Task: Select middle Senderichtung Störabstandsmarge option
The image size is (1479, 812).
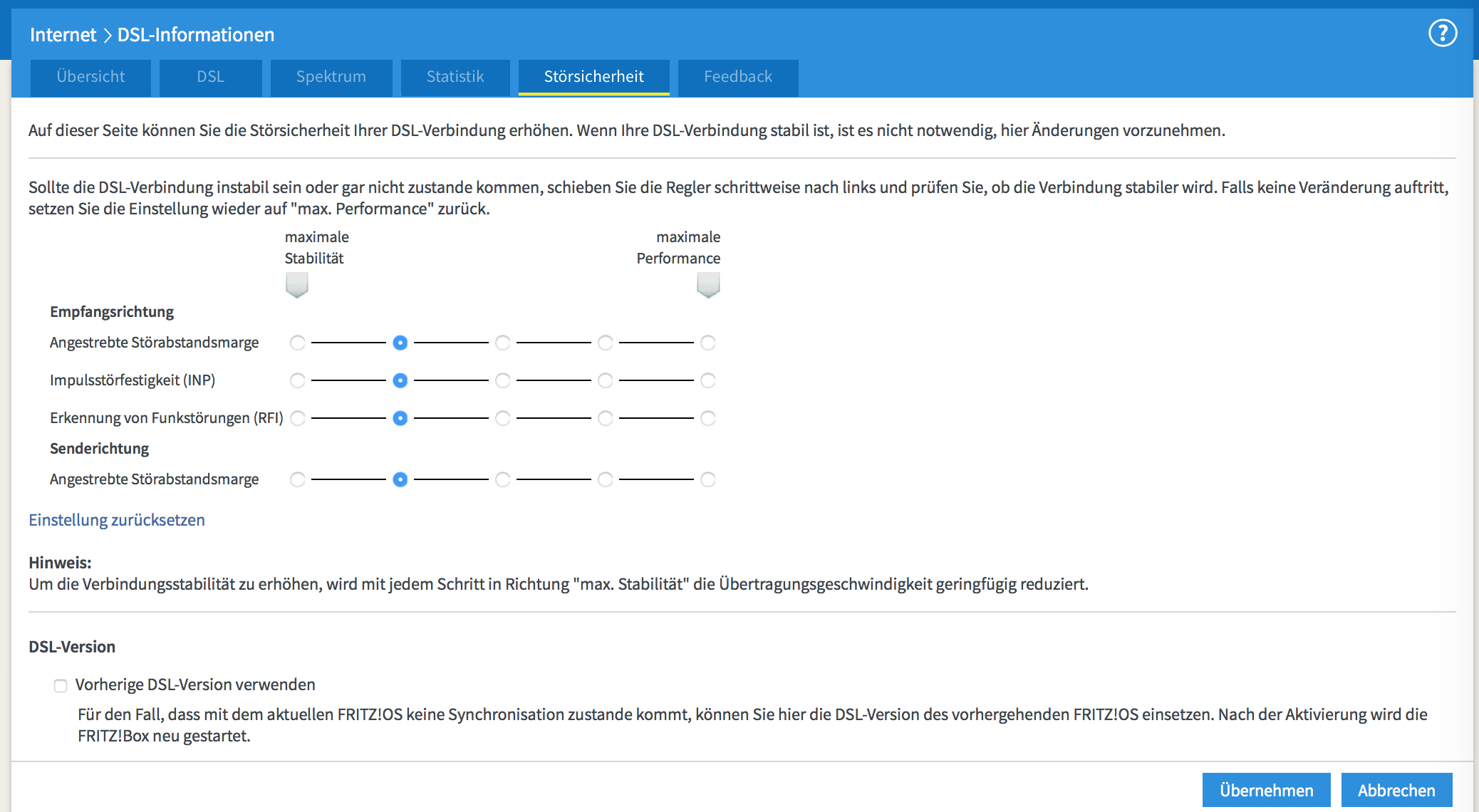Action: point(503,480)
